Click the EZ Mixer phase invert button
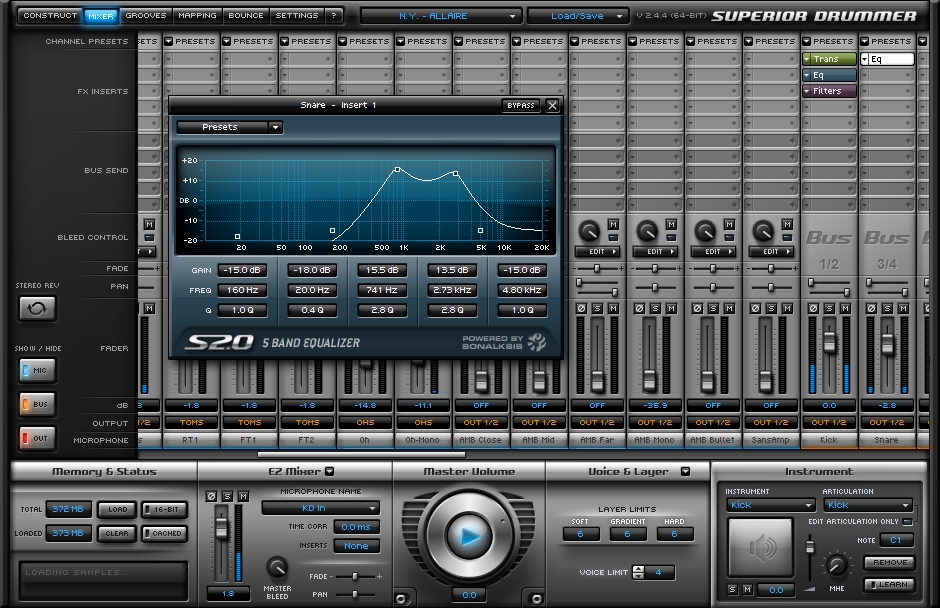The height and width of the screenshot is (608, 940). (211, 496)
